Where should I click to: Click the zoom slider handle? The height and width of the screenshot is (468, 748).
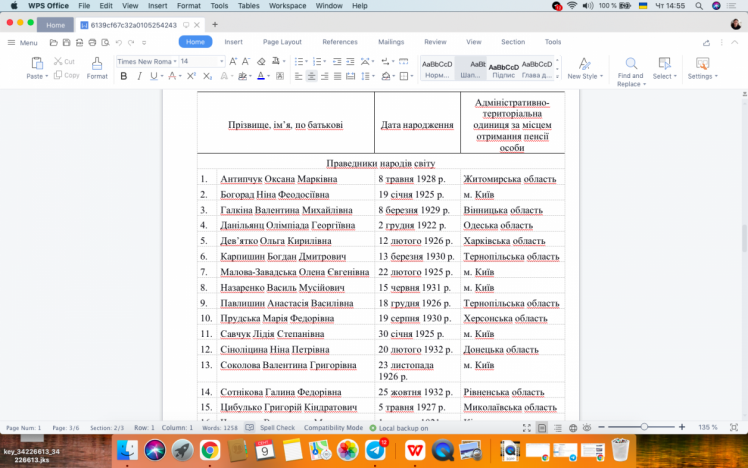644,427
